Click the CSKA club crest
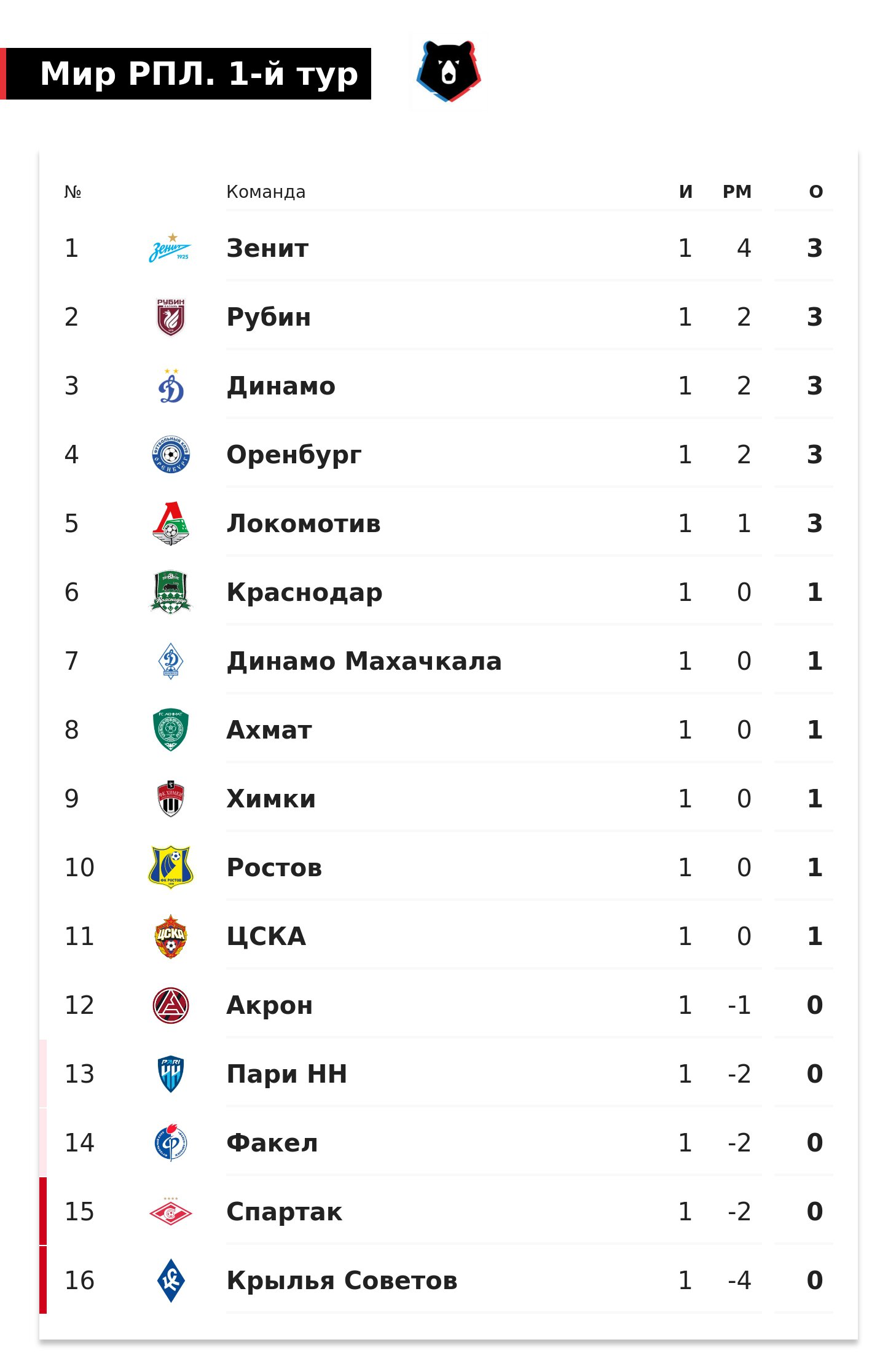The width and height of the screenshot is (896, 1369). coord(171,936)
